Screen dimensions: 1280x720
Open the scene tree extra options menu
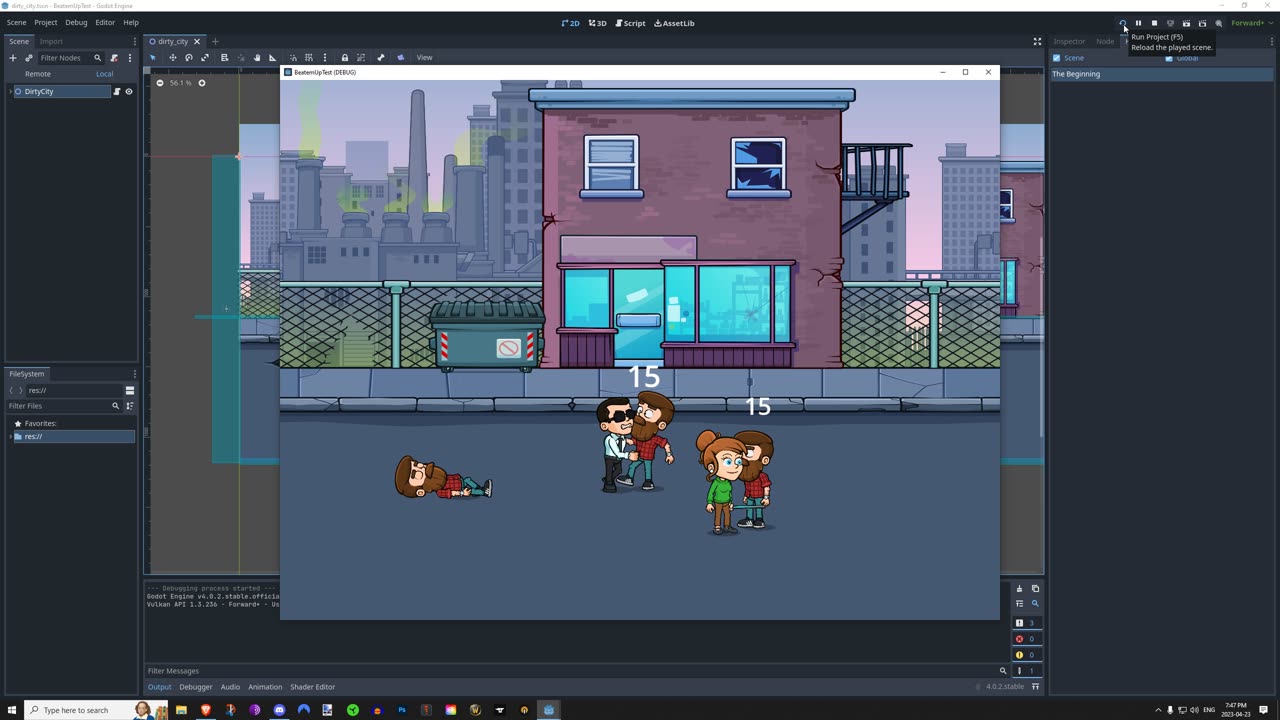[129, 58]
